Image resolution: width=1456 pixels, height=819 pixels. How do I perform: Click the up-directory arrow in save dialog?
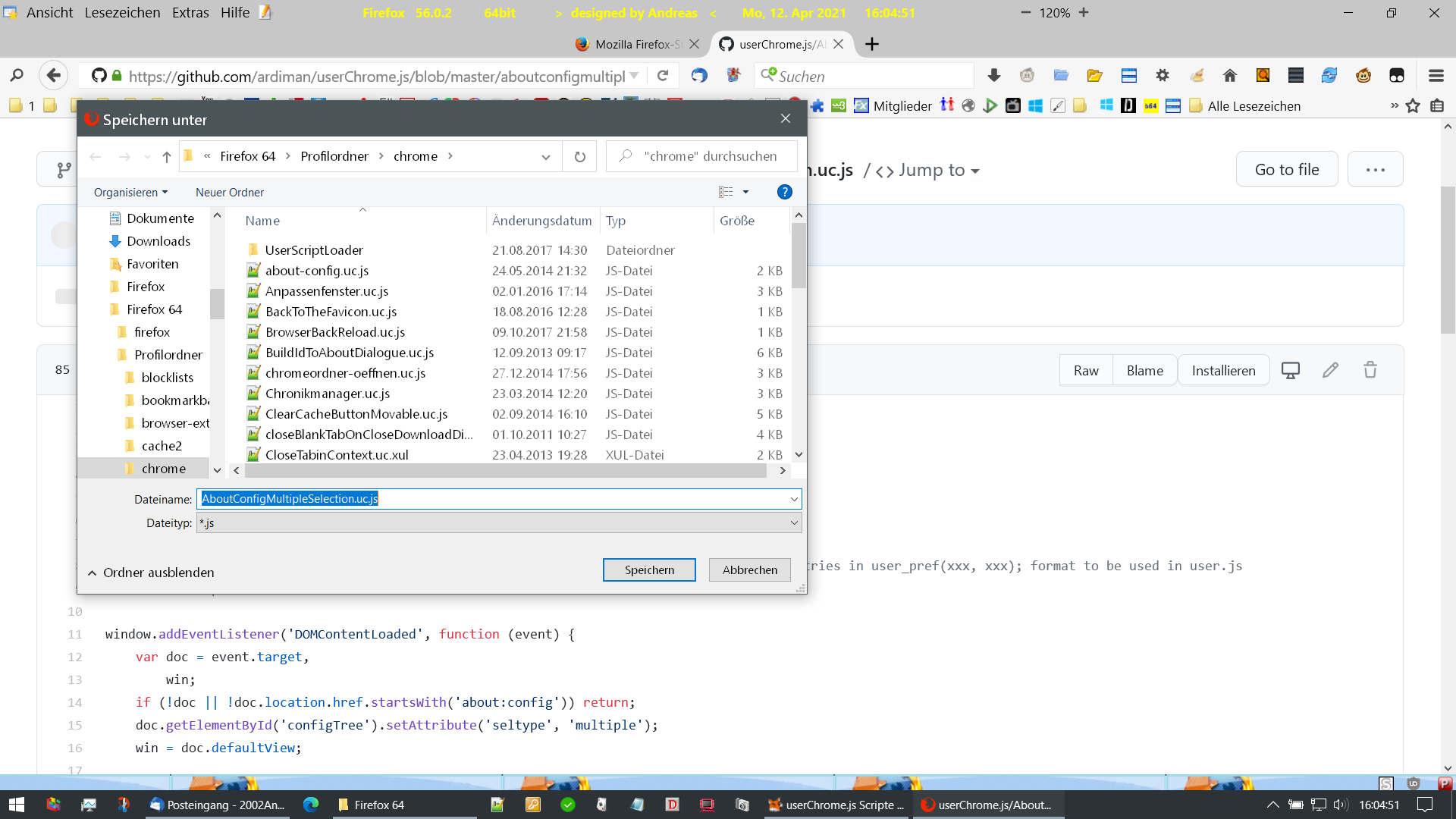pos(167,157)
